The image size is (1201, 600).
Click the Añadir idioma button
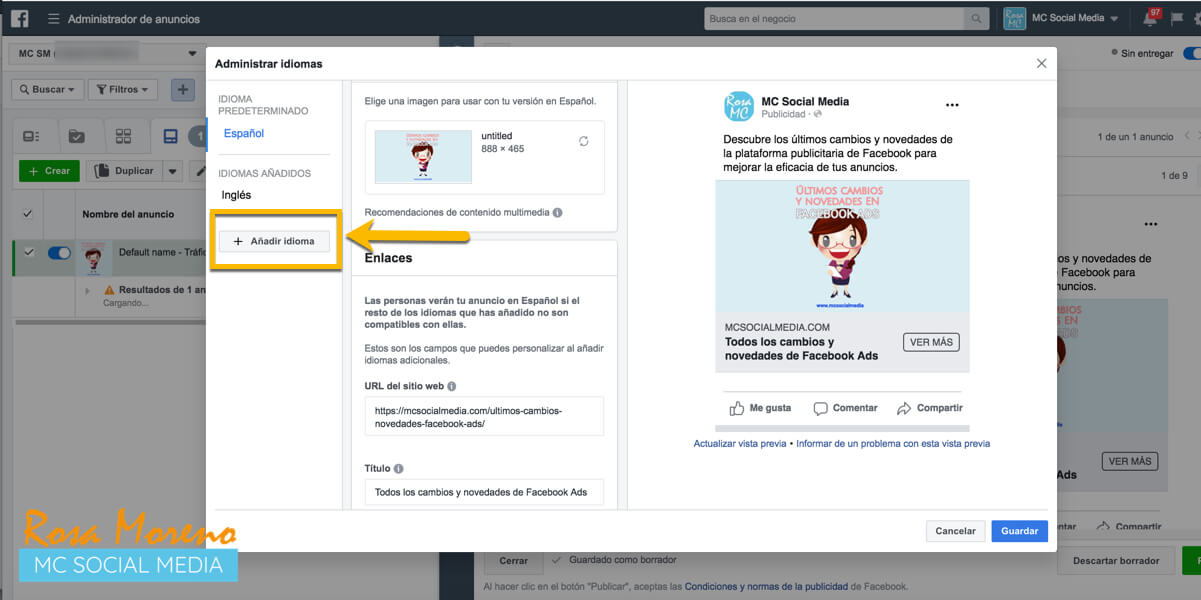[x=274, y=241]
